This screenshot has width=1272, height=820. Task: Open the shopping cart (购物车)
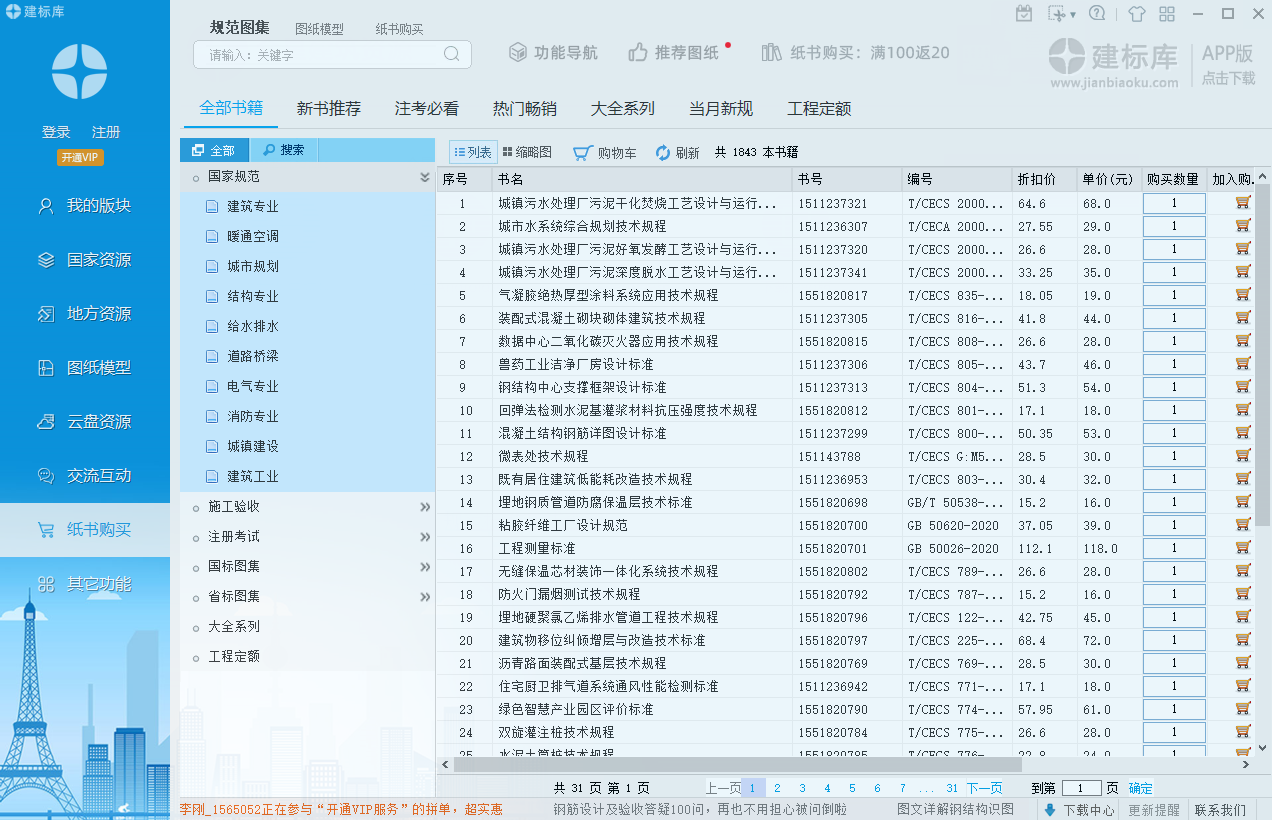coord(604,153)
